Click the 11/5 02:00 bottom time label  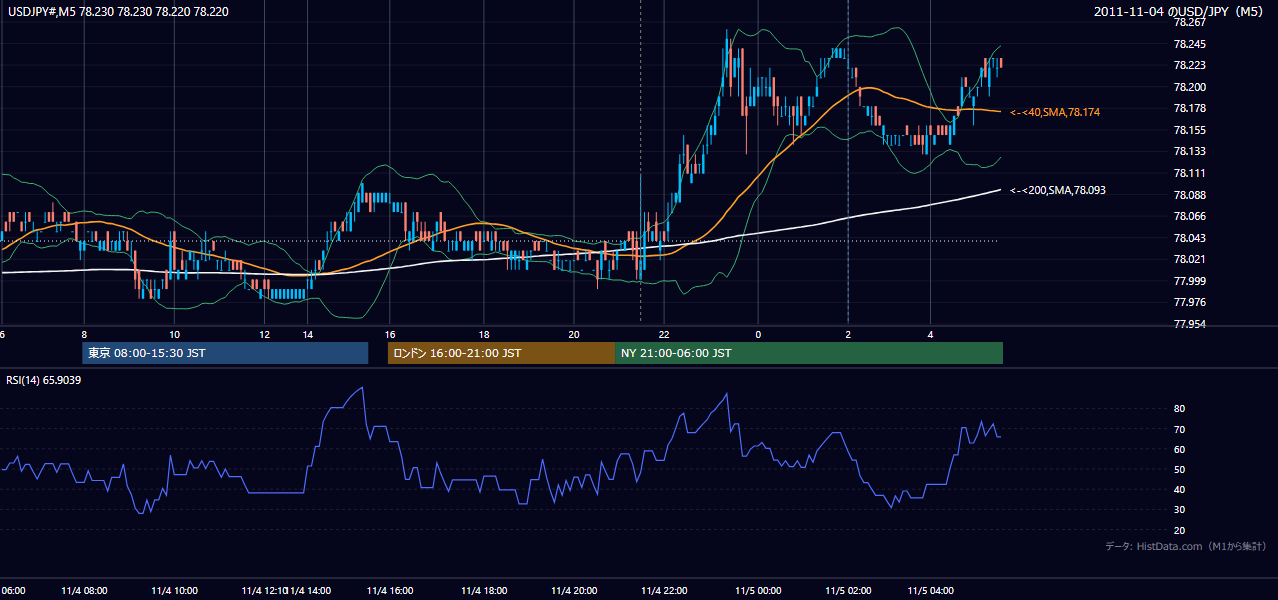pyautogui.click(x=848, y=590)
